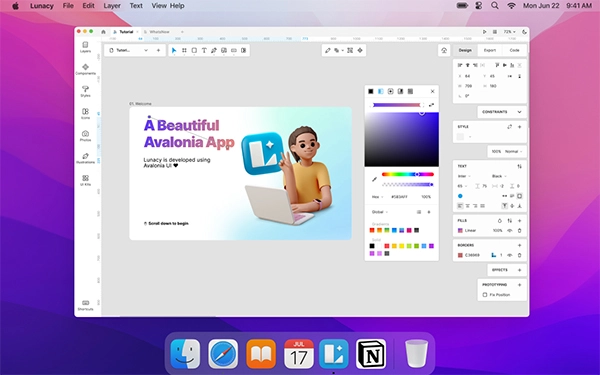Open the Styles panel in sidebar
Screen dimensions: 600x375
point(85,91)
